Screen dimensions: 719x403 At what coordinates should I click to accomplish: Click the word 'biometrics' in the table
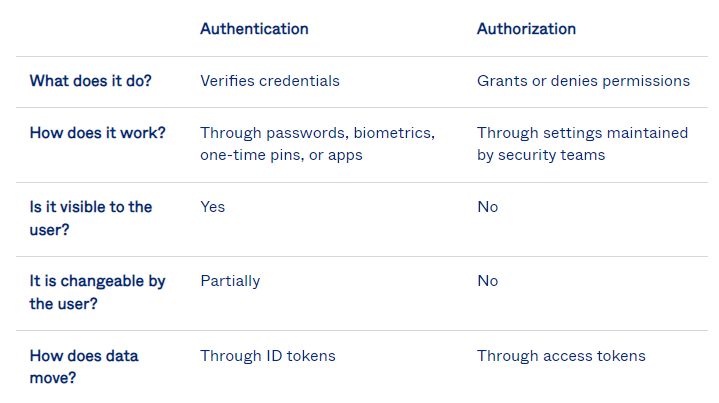click(x=394, y=133)
